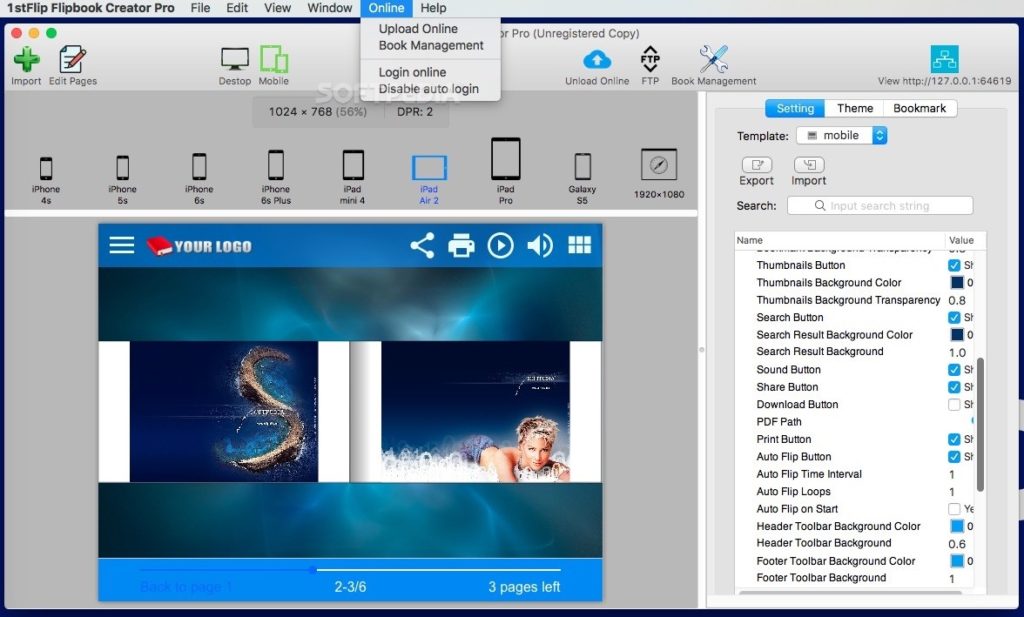Switch to the Bookmark tab
Viewport: 1024px width, 617px height.
point(920,108)
